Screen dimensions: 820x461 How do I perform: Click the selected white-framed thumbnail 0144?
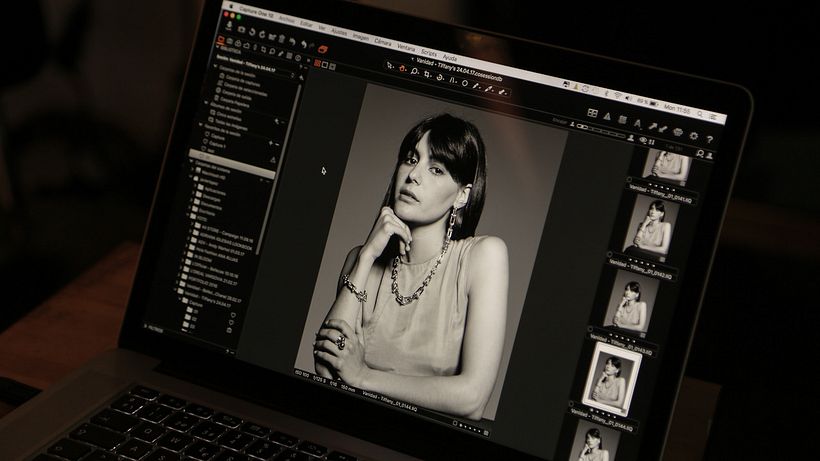612,379
